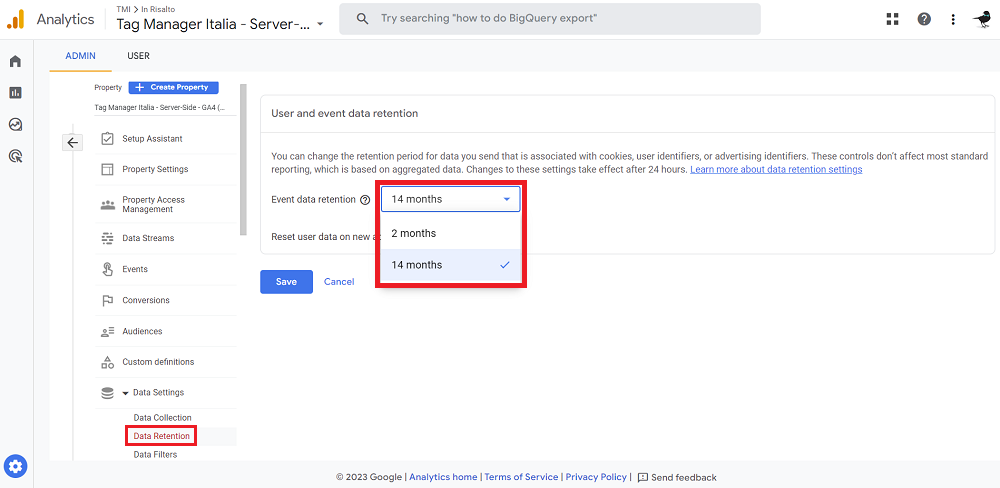Image resolution: width=1000 pixels, height=488 pixels.
Task: Switch to the ADMIN tab
Action: (80, 55)
